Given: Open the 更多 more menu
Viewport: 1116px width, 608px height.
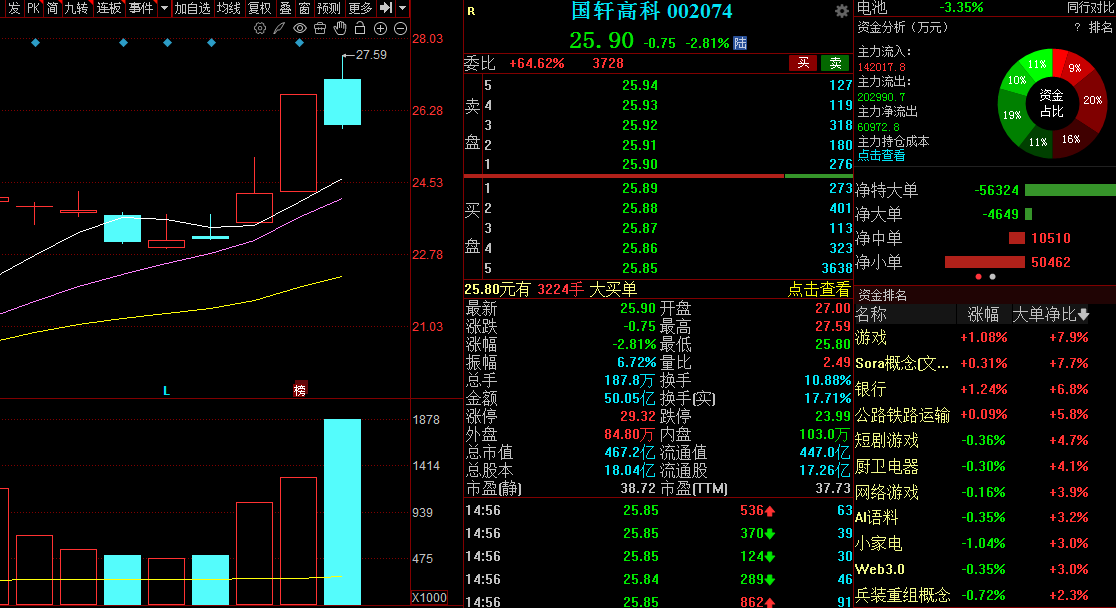Looking at the screenshot, I should point(360,8).
